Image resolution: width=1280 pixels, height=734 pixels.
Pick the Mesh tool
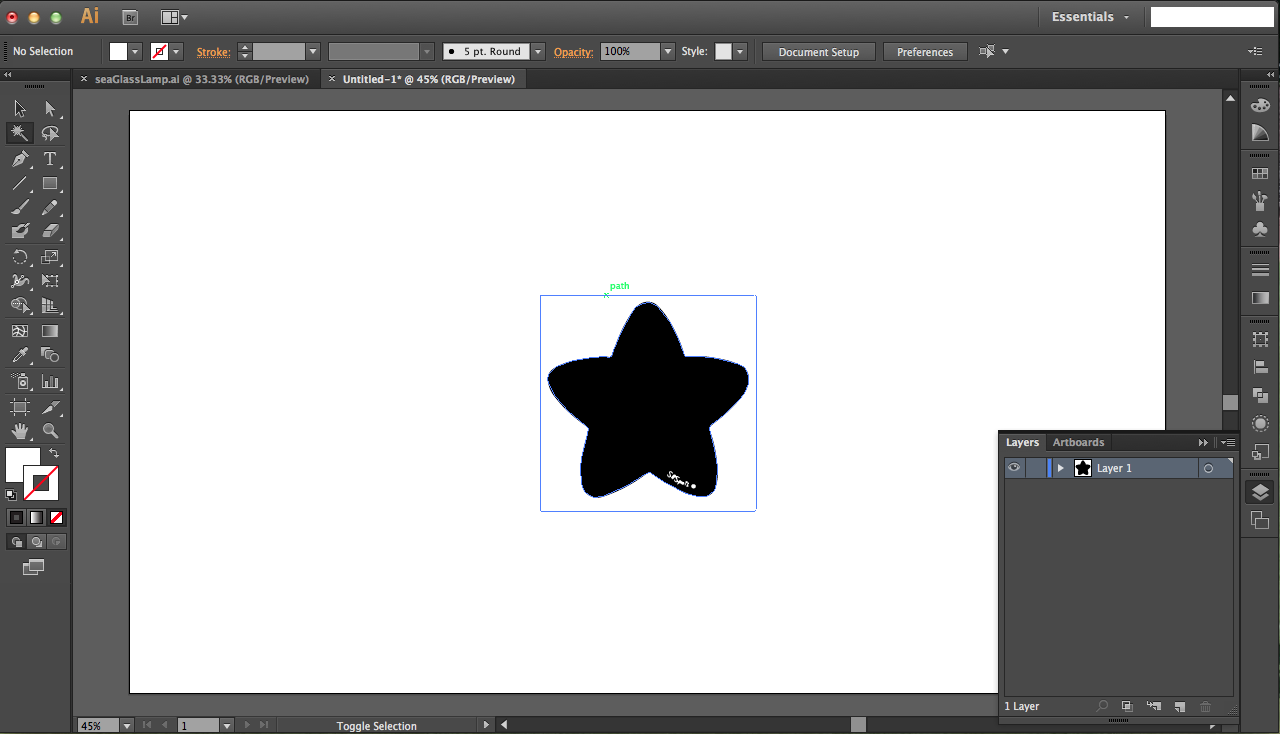20,331
